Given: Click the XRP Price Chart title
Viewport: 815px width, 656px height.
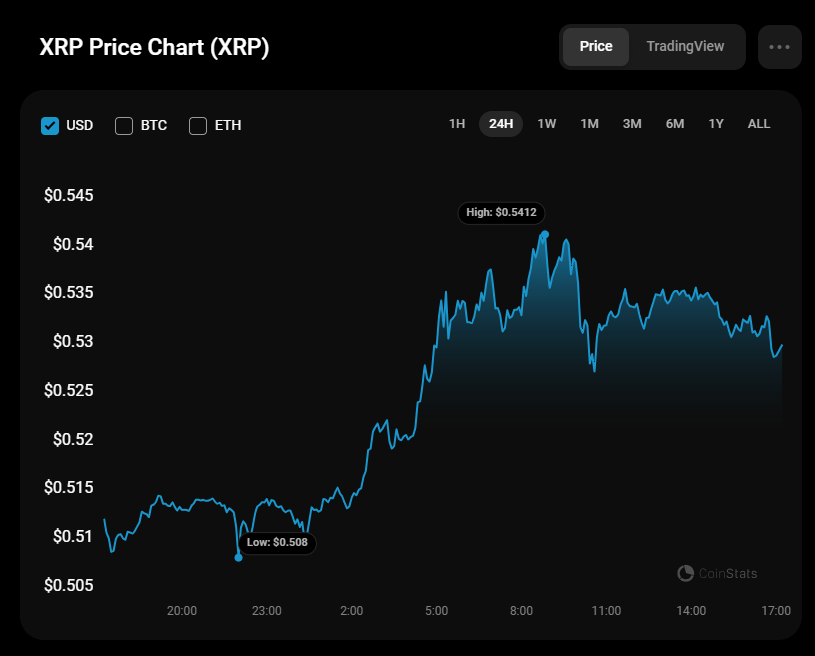Looking at the screenshot, I should click(x=154, y=47).
